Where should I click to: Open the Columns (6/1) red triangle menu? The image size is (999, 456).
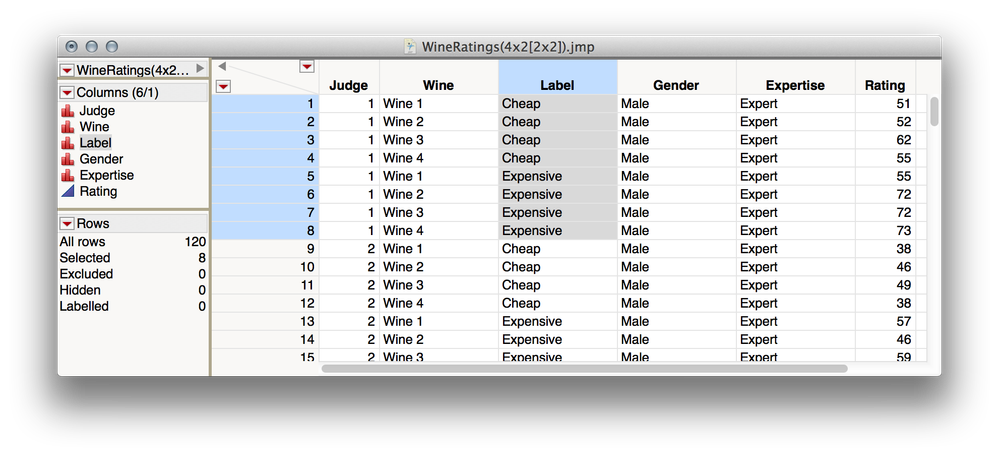click(67, 93)
